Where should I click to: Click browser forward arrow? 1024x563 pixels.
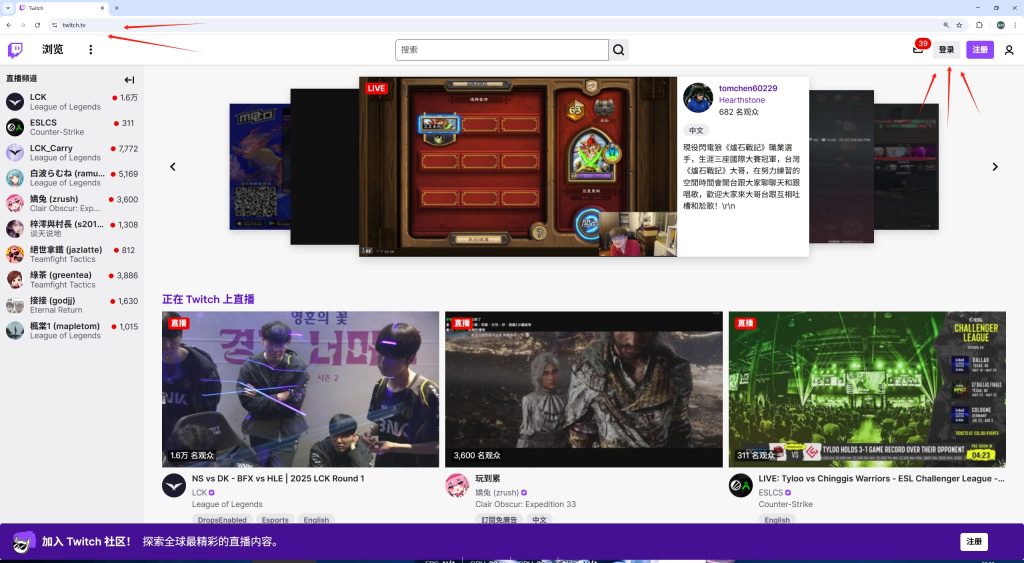pyautogui.click(x=23, y=25)
